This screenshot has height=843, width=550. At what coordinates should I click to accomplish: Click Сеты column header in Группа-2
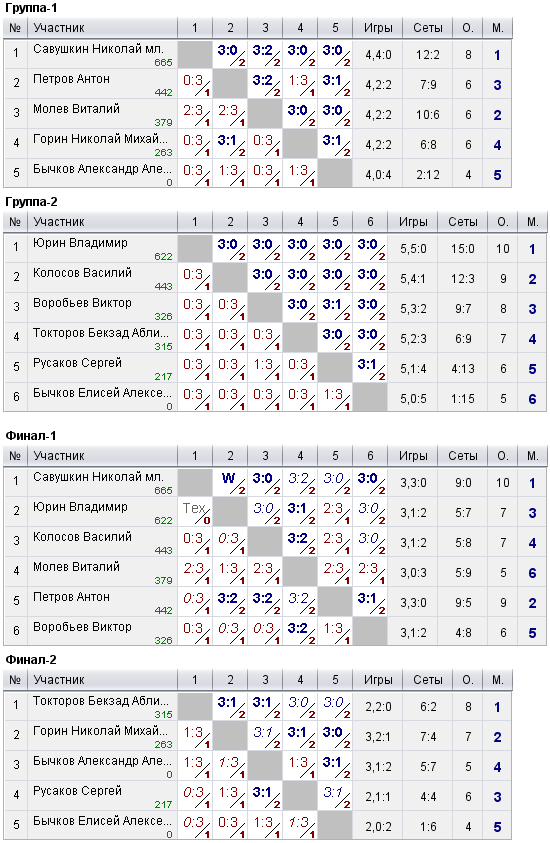pos(462,222)
